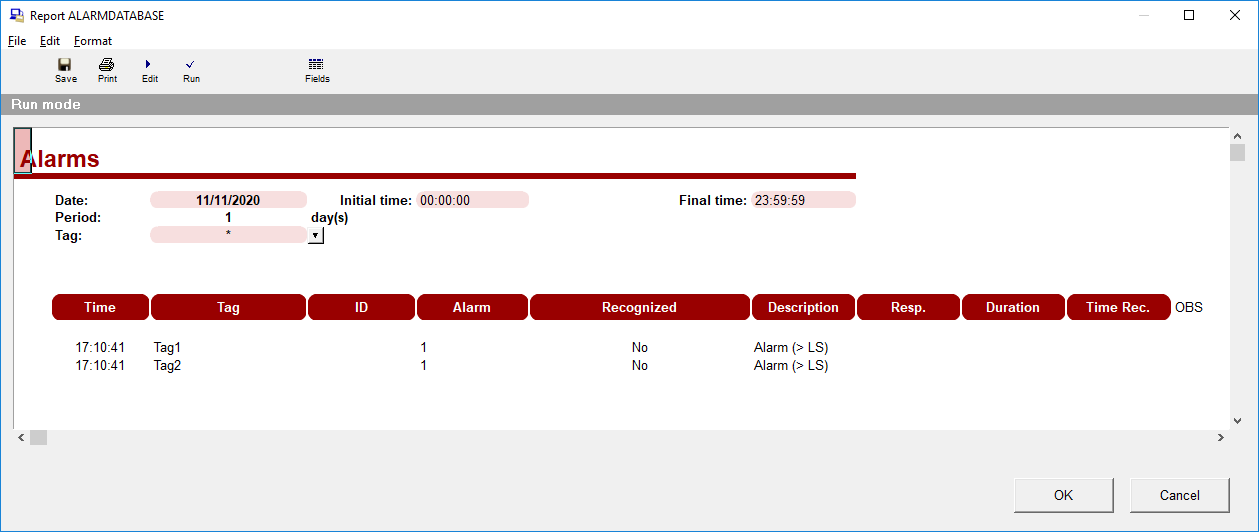Click the 17:10:41 time in Tag1 row
This screenshot has width=1259, height=532.
click(100, 347)
